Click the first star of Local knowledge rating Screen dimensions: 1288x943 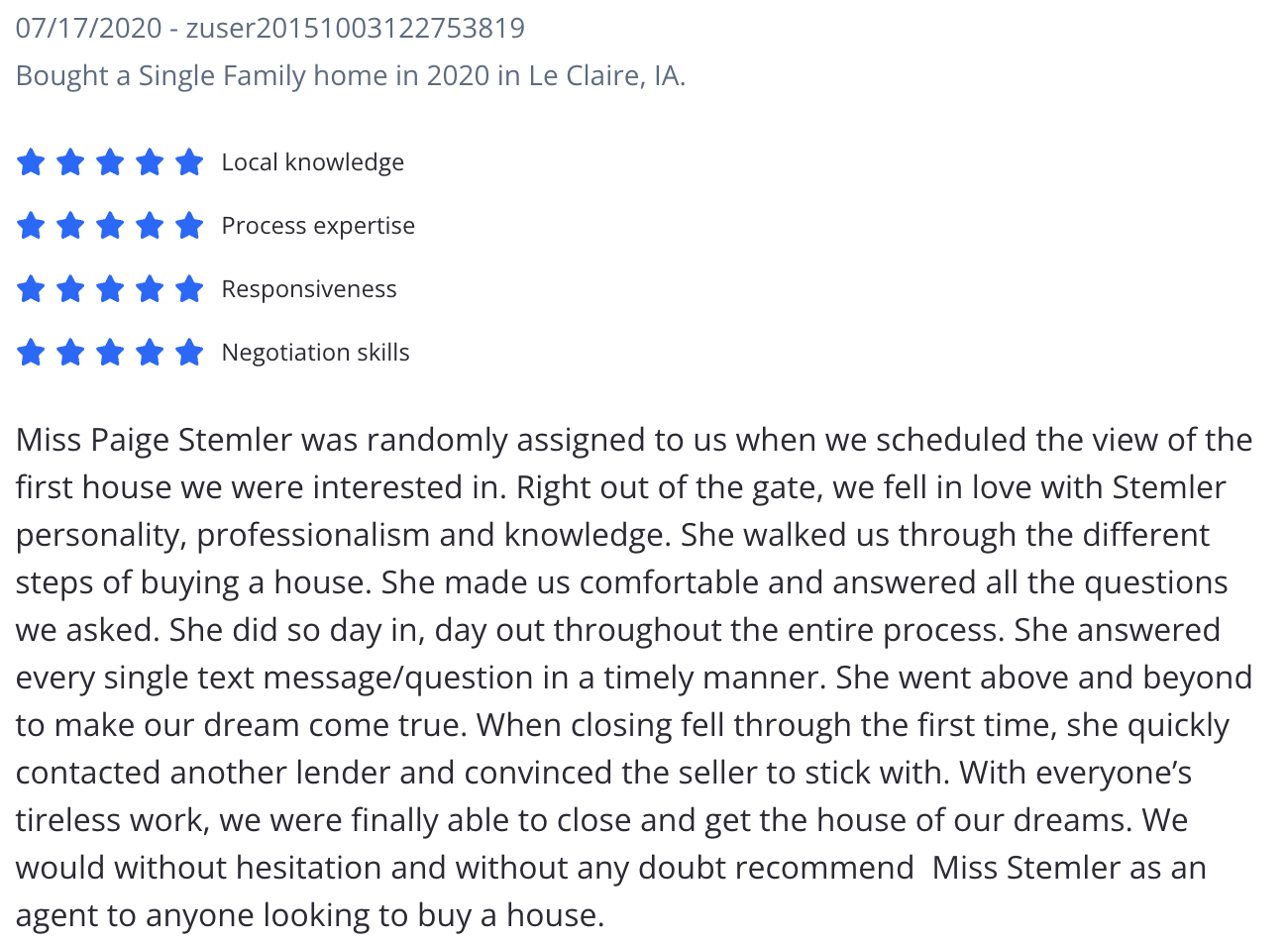pos(31,161)
